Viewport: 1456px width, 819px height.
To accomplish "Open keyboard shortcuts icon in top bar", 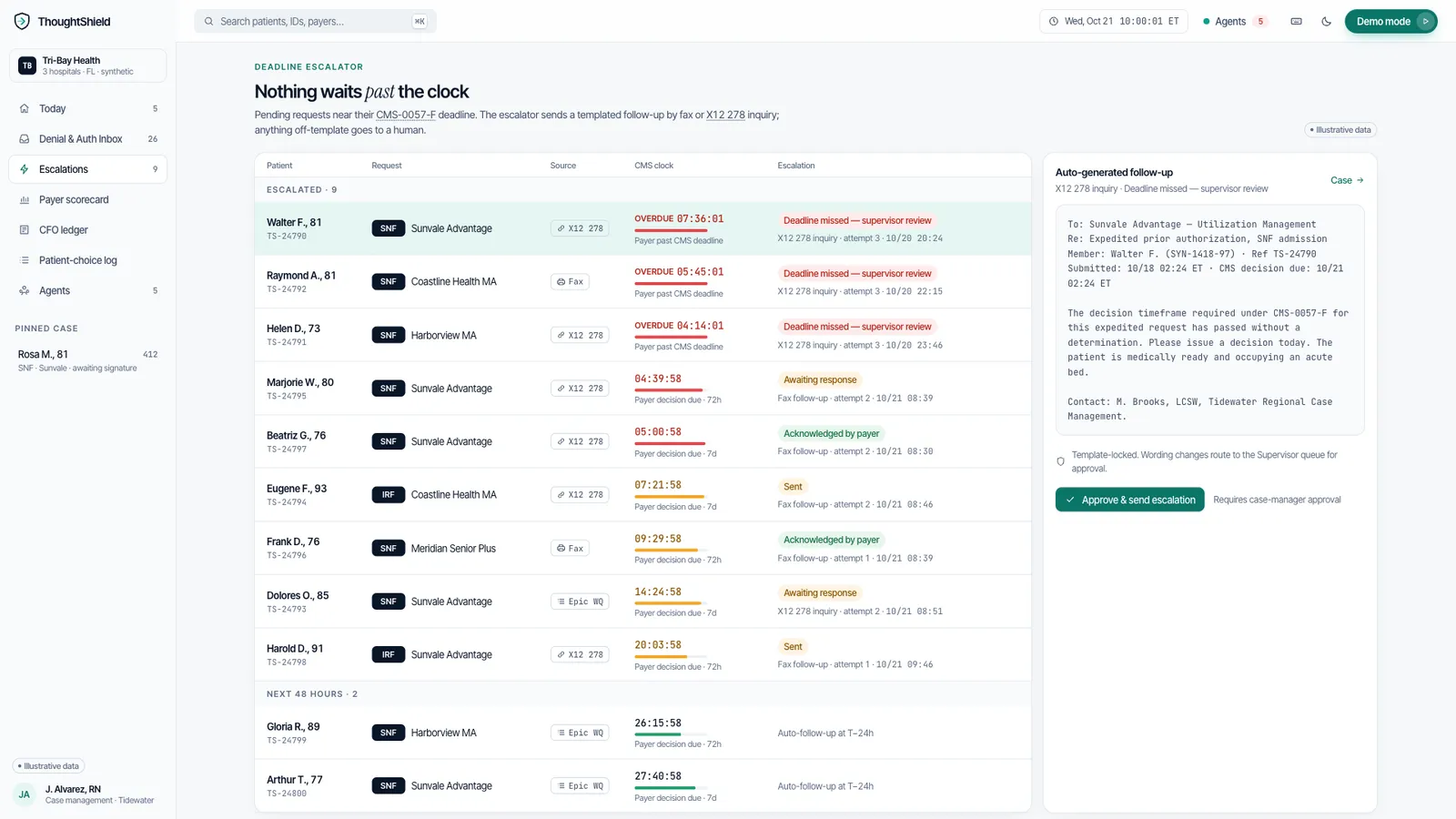I will (x=1296, y=21).
